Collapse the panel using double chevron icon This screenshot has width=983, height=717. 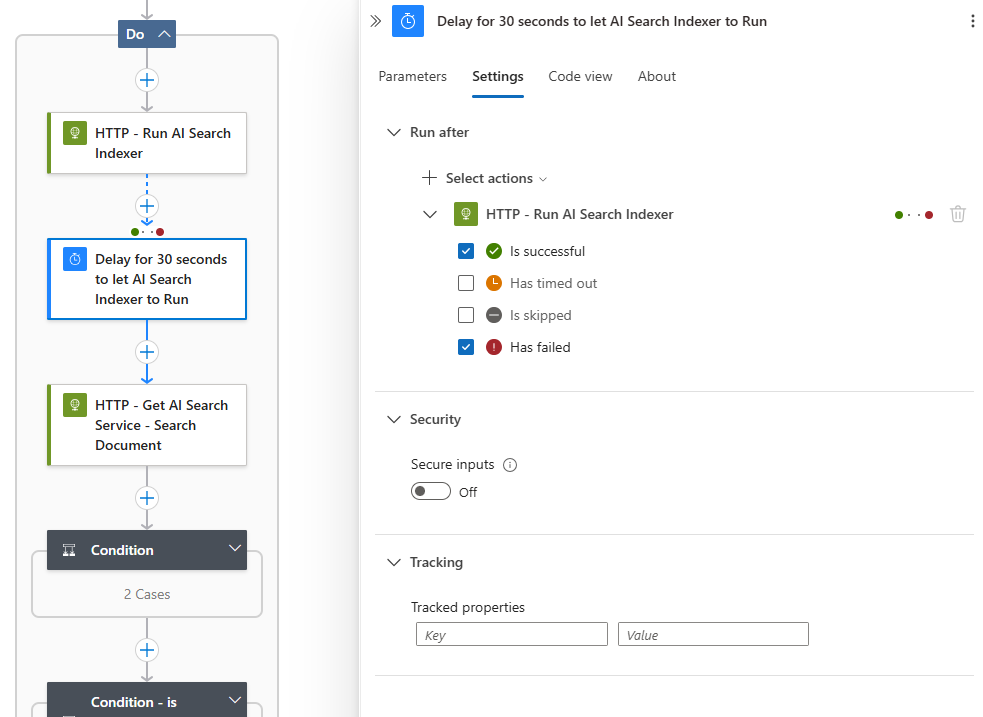pos(376,21)
